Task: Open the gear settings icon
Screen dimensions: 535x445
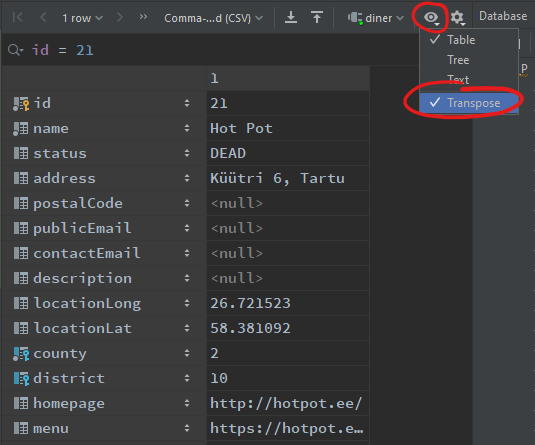Action: click(457, 18)
